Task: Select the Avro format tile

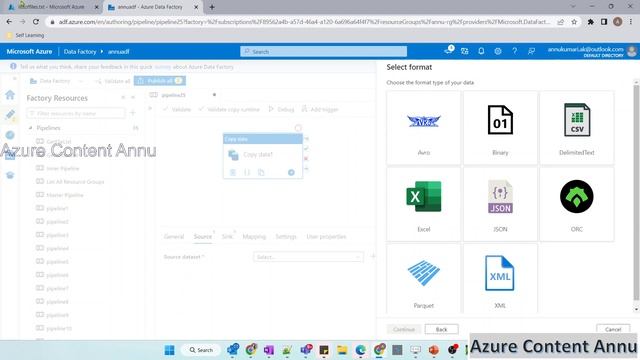Action: (x=423, y=128)
